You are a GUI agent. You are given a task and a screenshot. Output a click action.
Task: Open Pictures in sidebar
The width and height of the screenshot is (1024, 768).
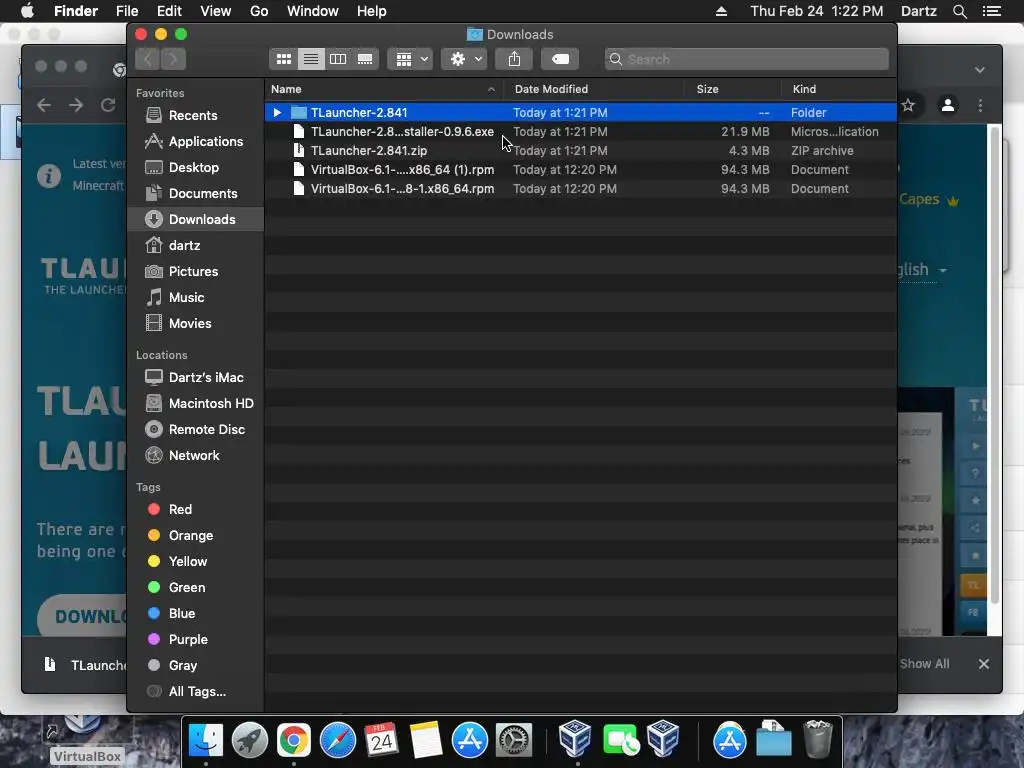point(195,271)
